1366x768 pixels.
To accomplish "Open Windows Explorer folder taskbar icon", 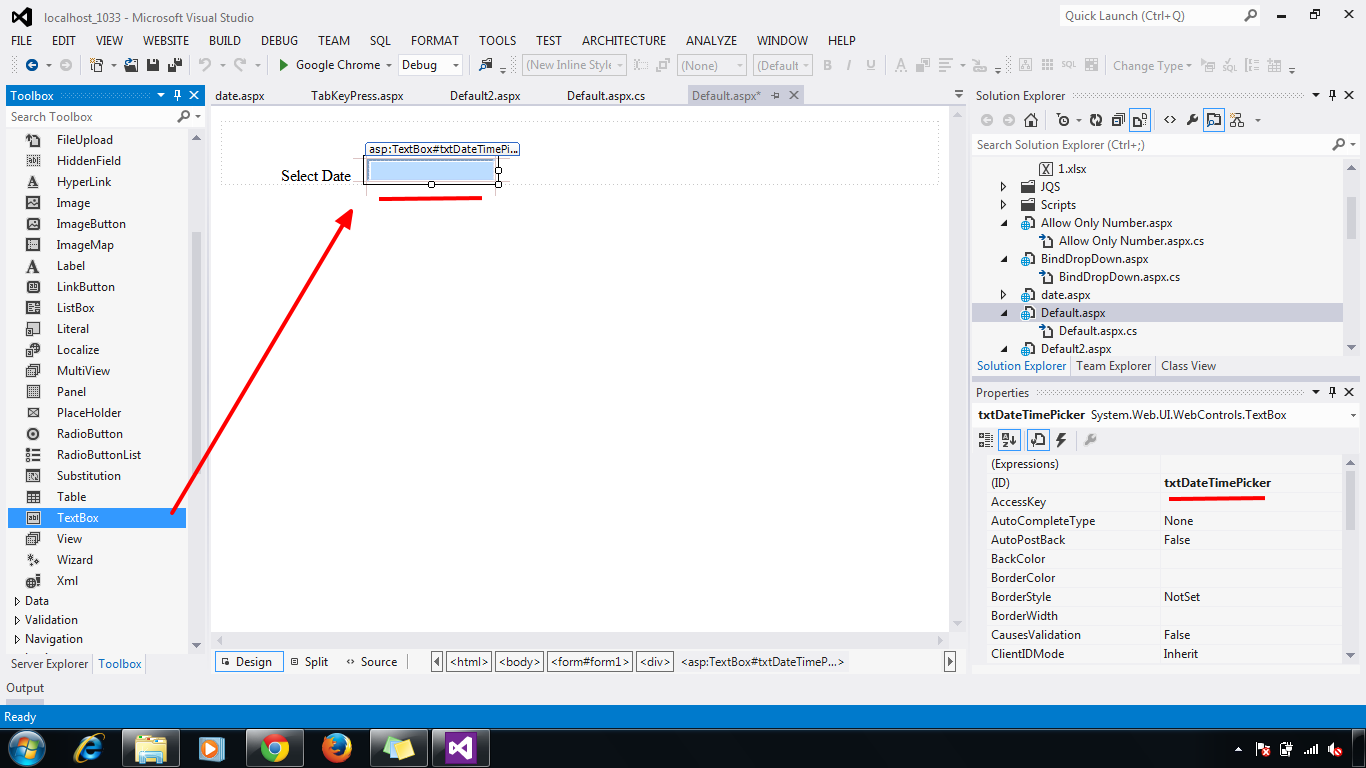I will [x=151, y=747].
